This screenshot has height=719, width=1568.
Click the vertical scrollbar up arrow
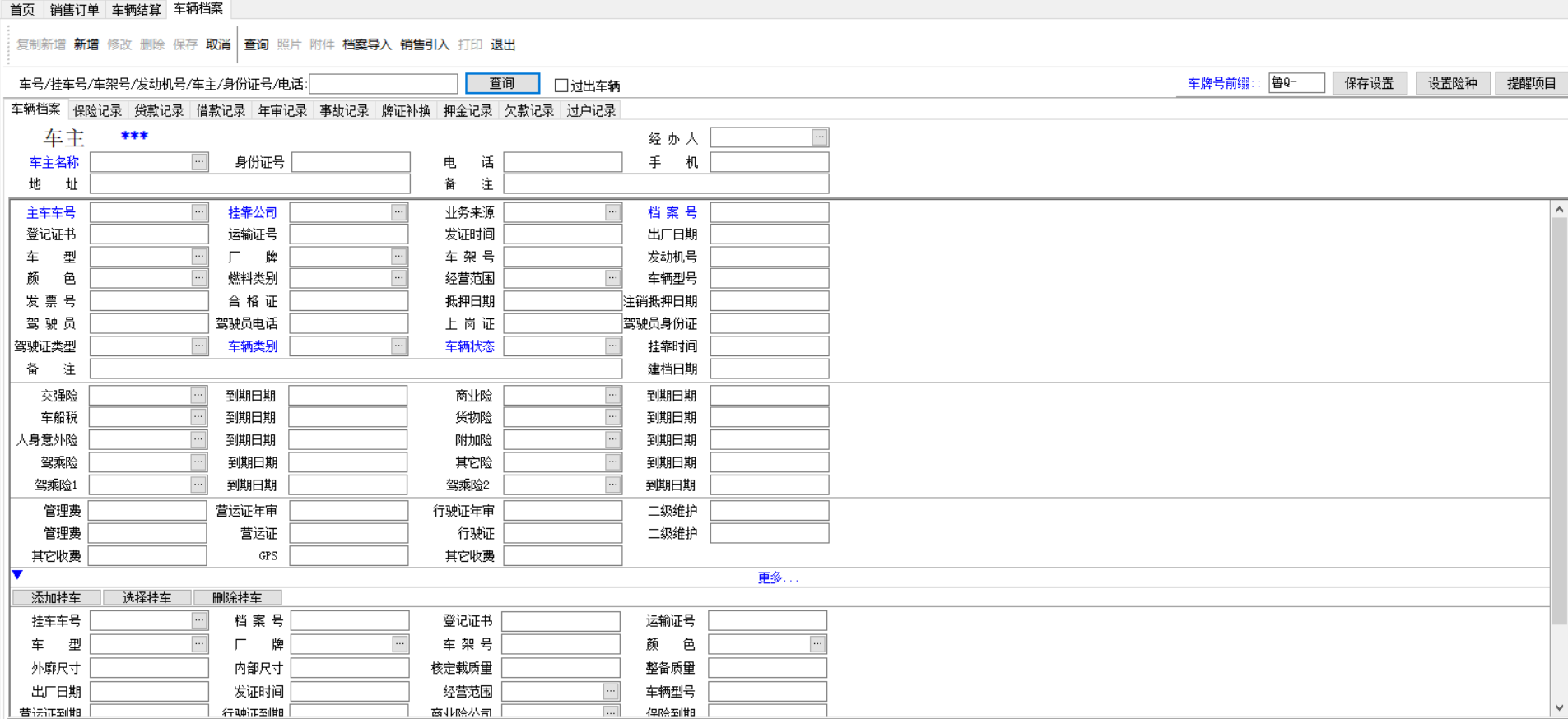pos(1559,210)
